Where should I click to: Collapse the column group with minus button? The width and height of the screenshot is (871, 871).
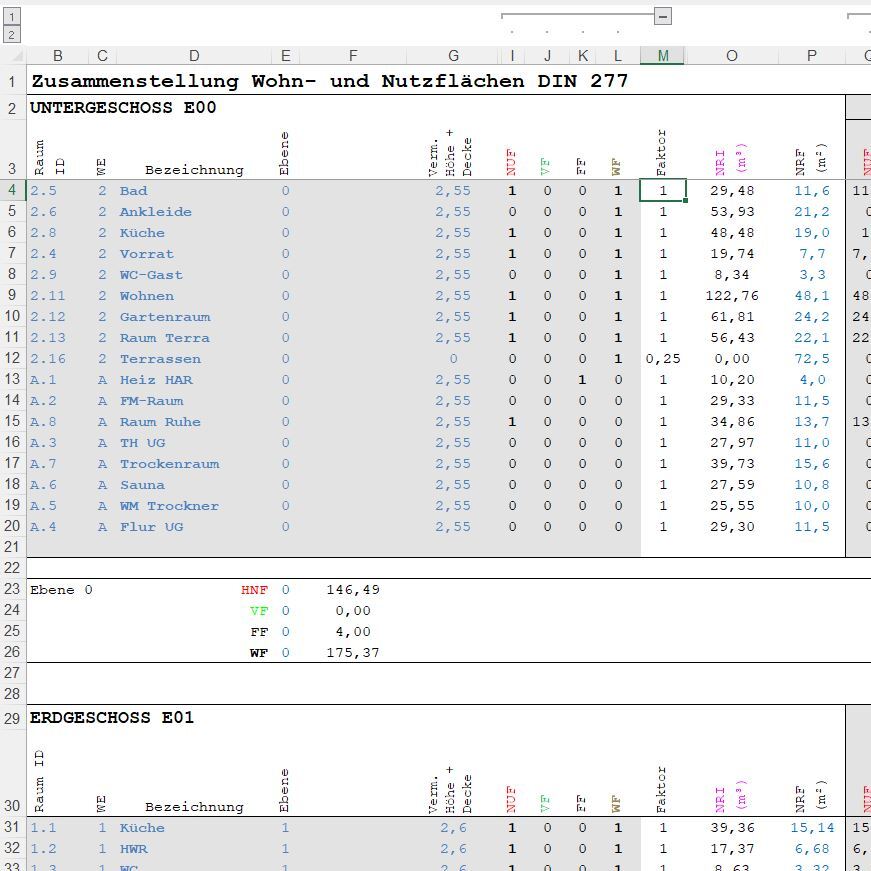tap(662, 16)
